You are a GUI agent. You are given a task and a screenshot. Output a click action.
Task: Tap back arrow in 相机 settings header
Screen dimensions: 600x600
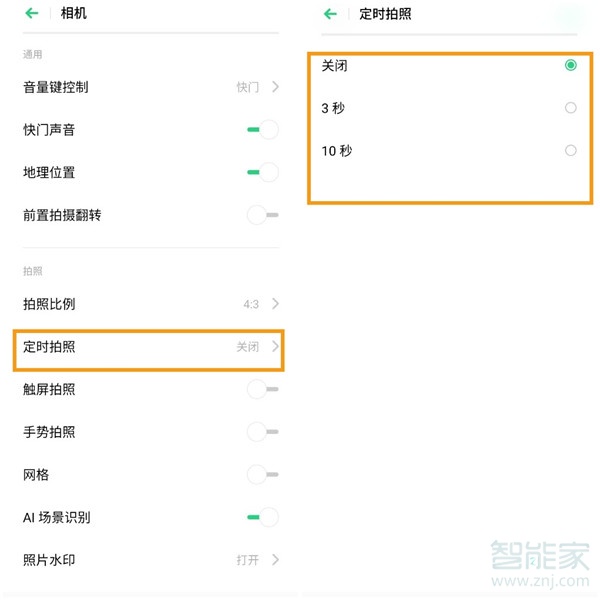[32, 14]
